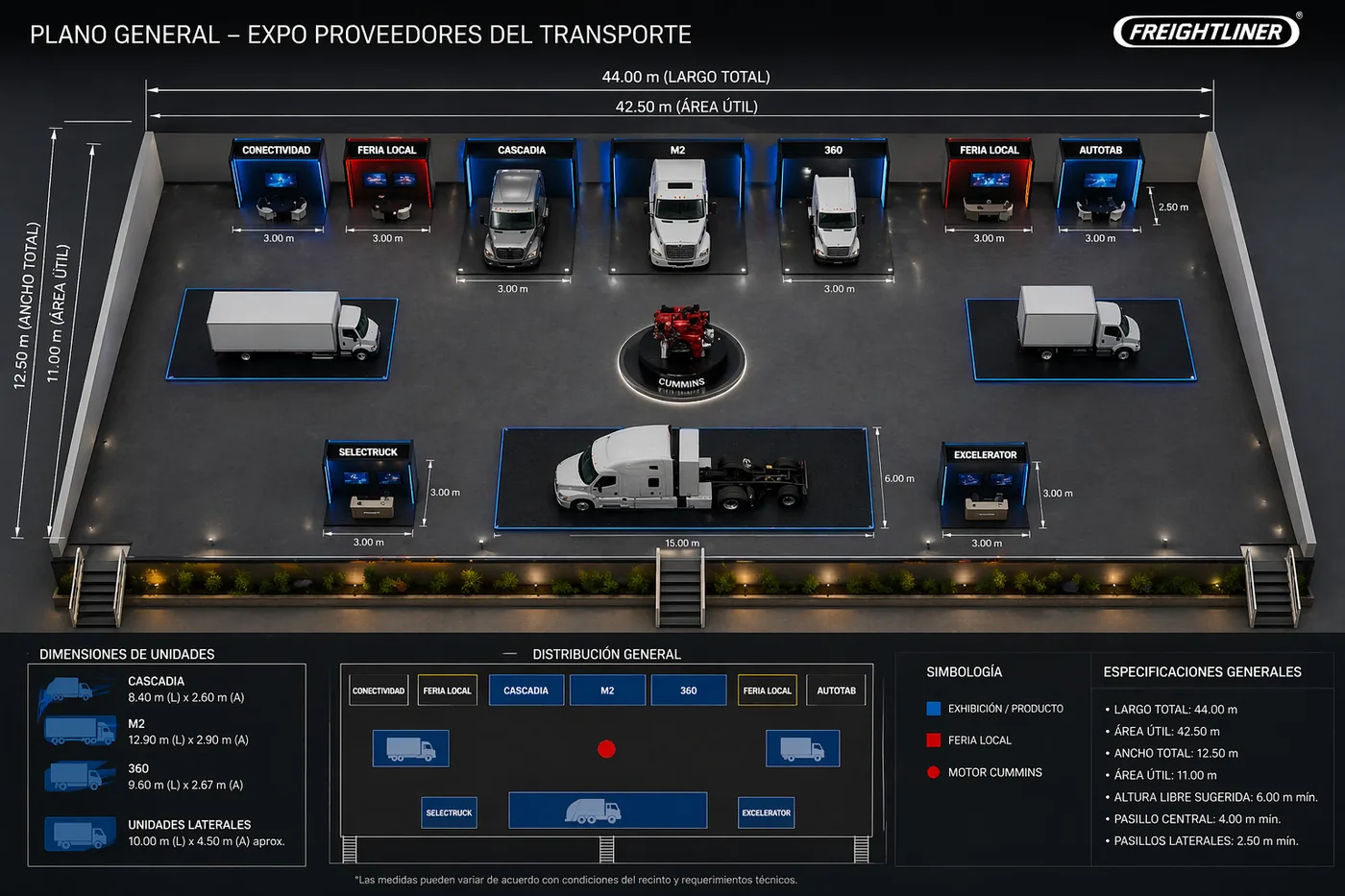Select the EXCELERATOR box in Distribución General

point(766,812)
